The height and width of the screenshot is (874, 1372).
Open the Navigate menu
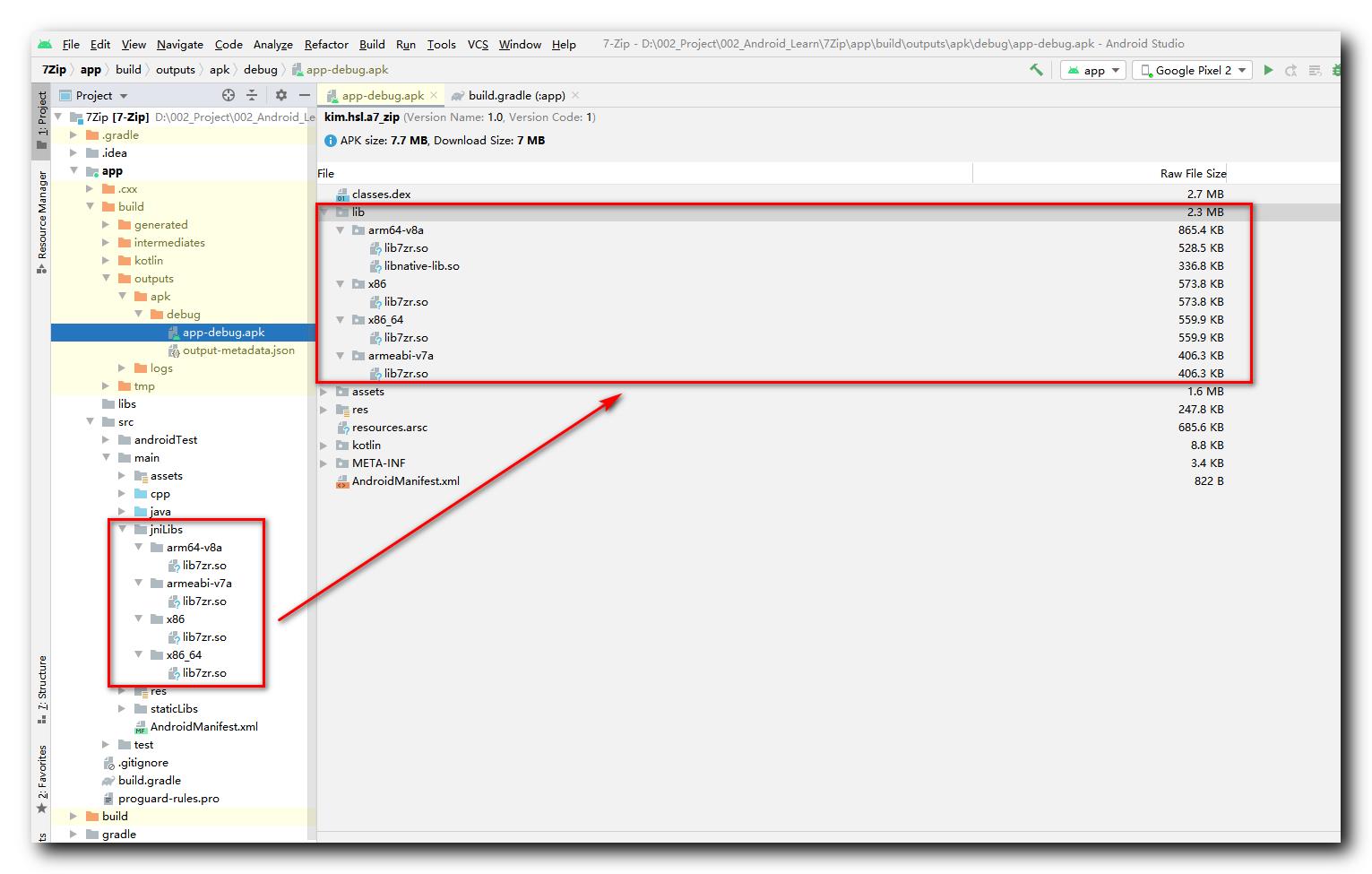(x=180, y=44)
